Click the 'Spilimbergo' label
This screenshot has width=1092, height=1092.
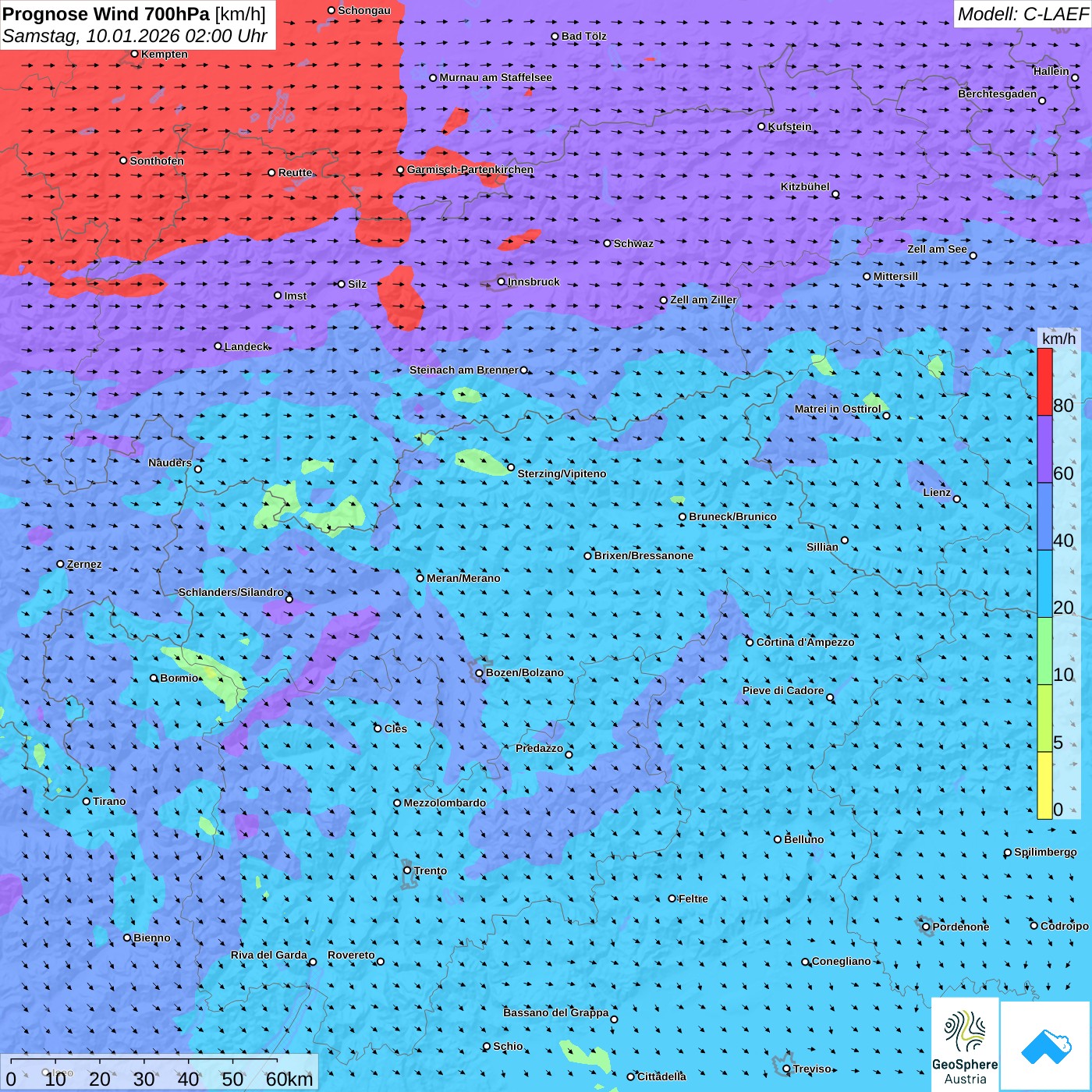pos(1045,852)
